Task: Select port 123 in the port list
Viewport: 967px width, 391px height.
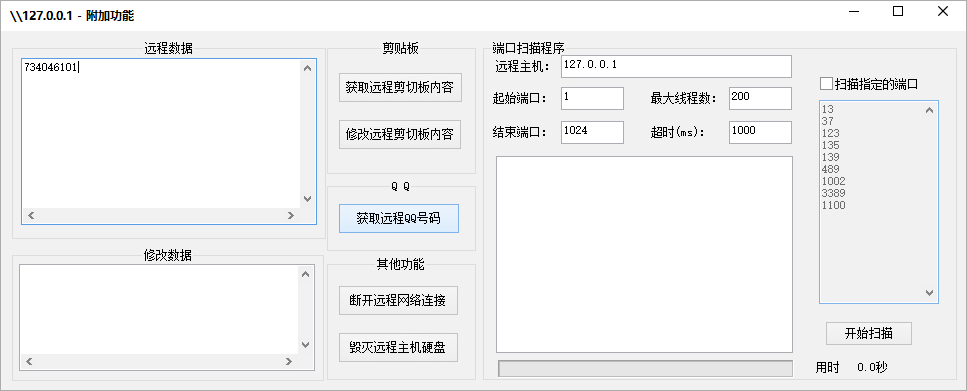Action: (830, 133)
